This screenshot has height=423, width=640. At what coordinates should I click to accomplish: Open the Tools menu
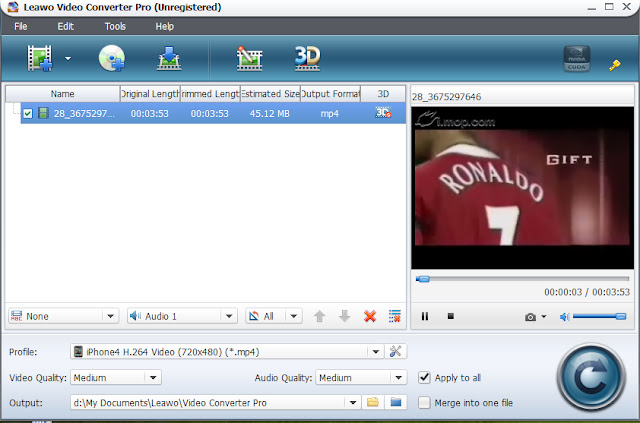[115, 27]
